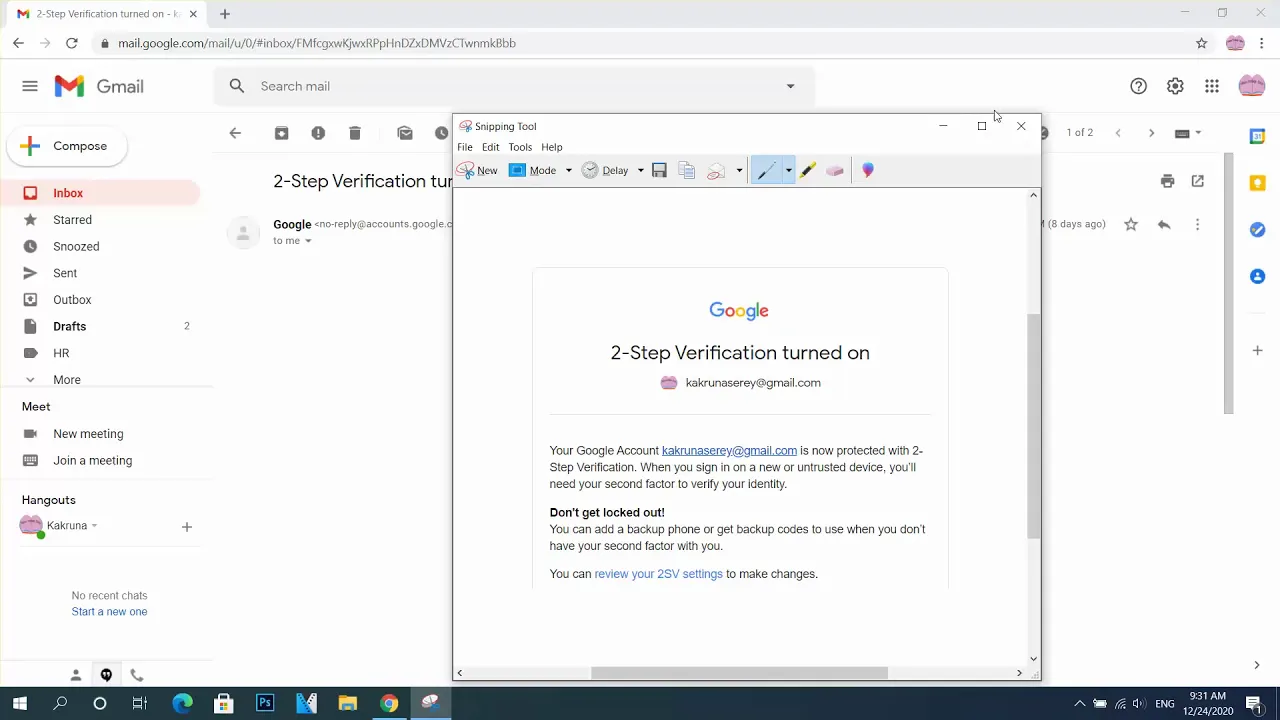1280x720 pixels.
Task: Reload page in Chrome
Action: point(72,43)
